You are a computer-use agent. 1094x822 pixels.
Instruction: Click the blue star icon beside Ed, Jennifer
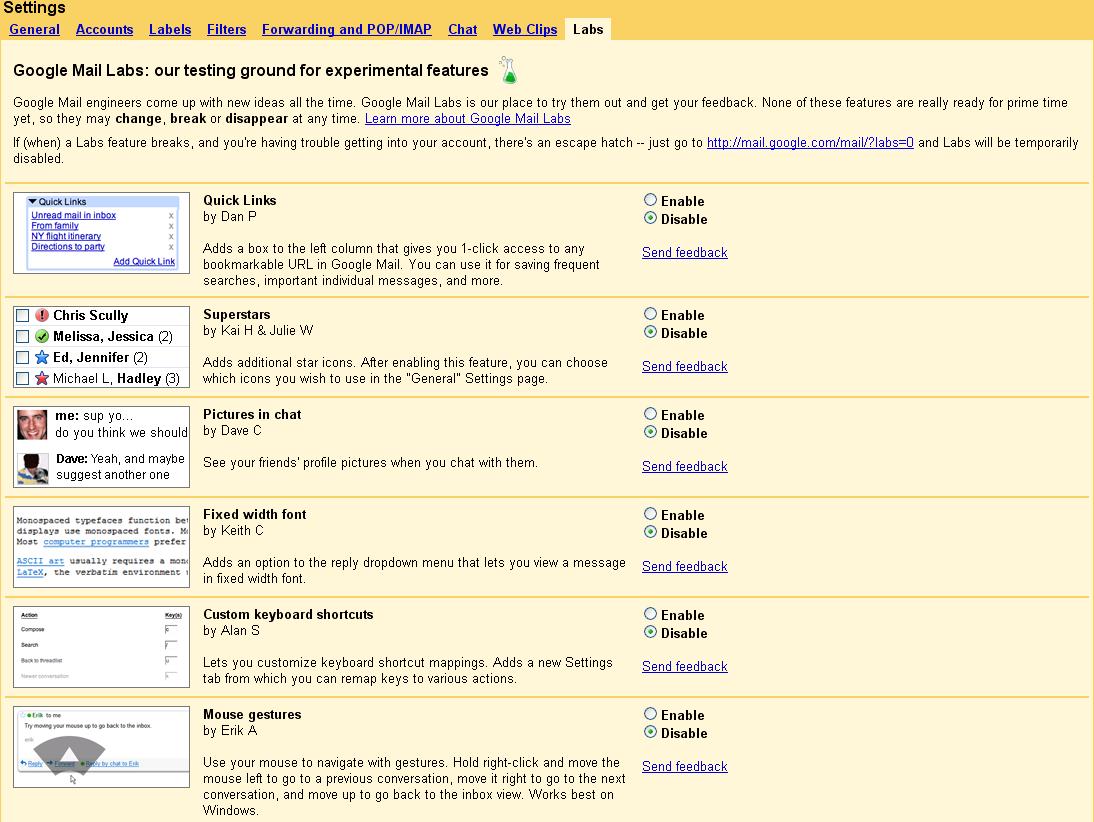click(42, 358)
